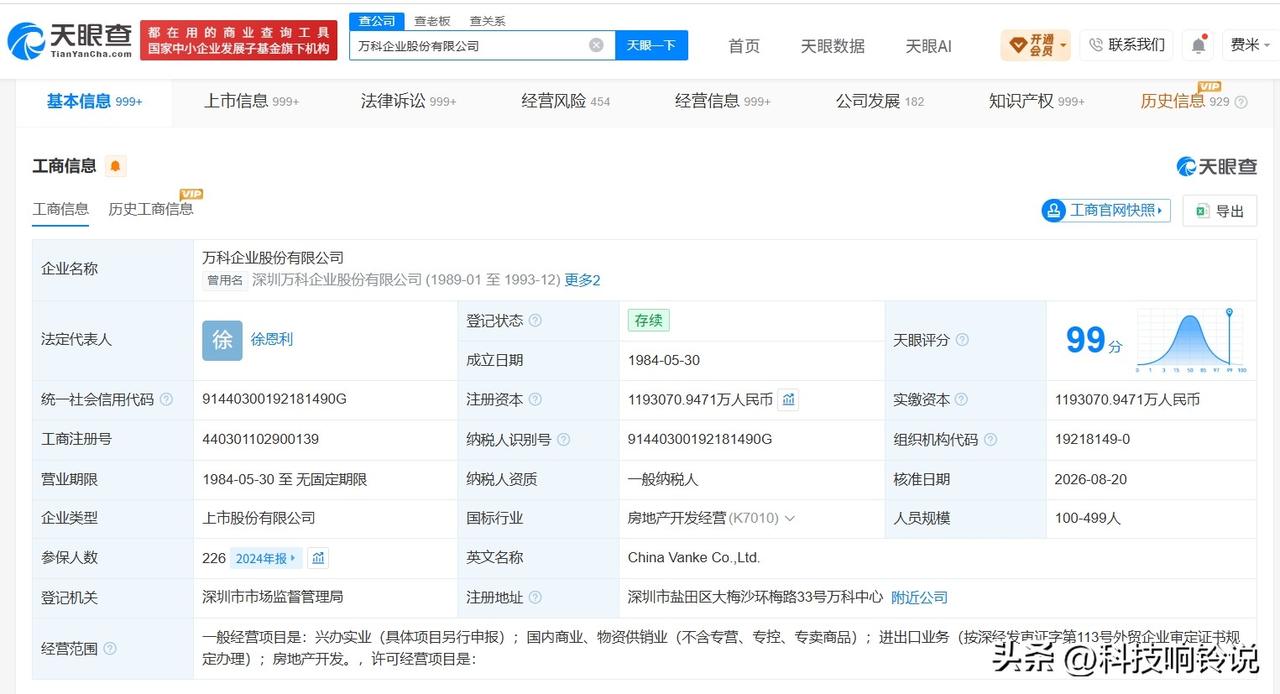Click the help icon next to 经营范围

[x=110, y=648]
